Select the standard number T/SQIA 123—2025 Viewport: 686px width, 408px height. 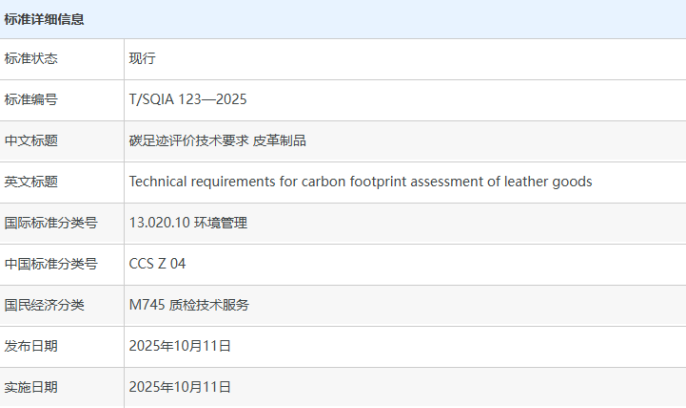(x=188, y=100)
